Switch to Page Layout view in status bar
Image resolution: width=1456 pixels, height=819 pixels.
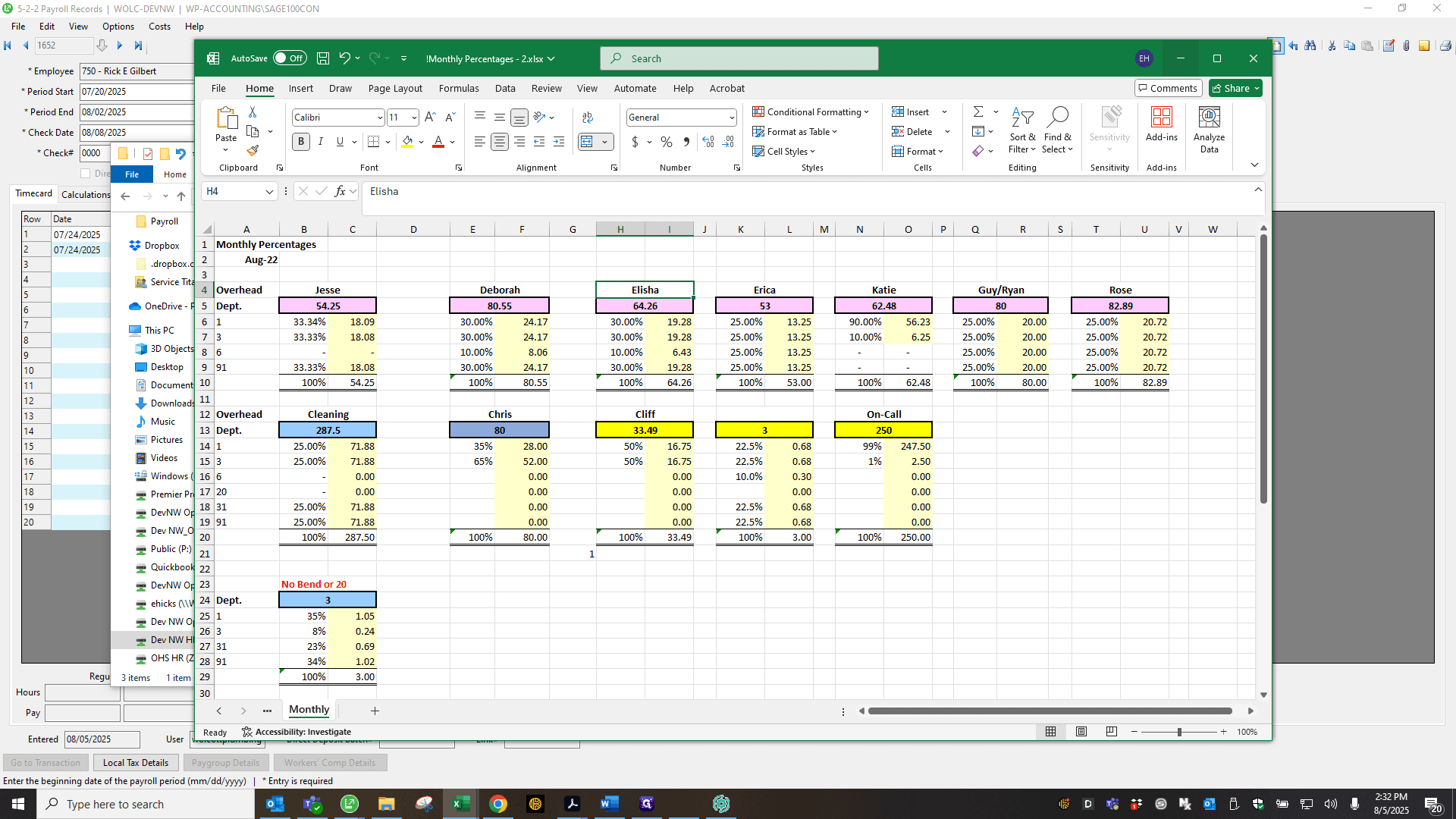[x=1081, y=732]
